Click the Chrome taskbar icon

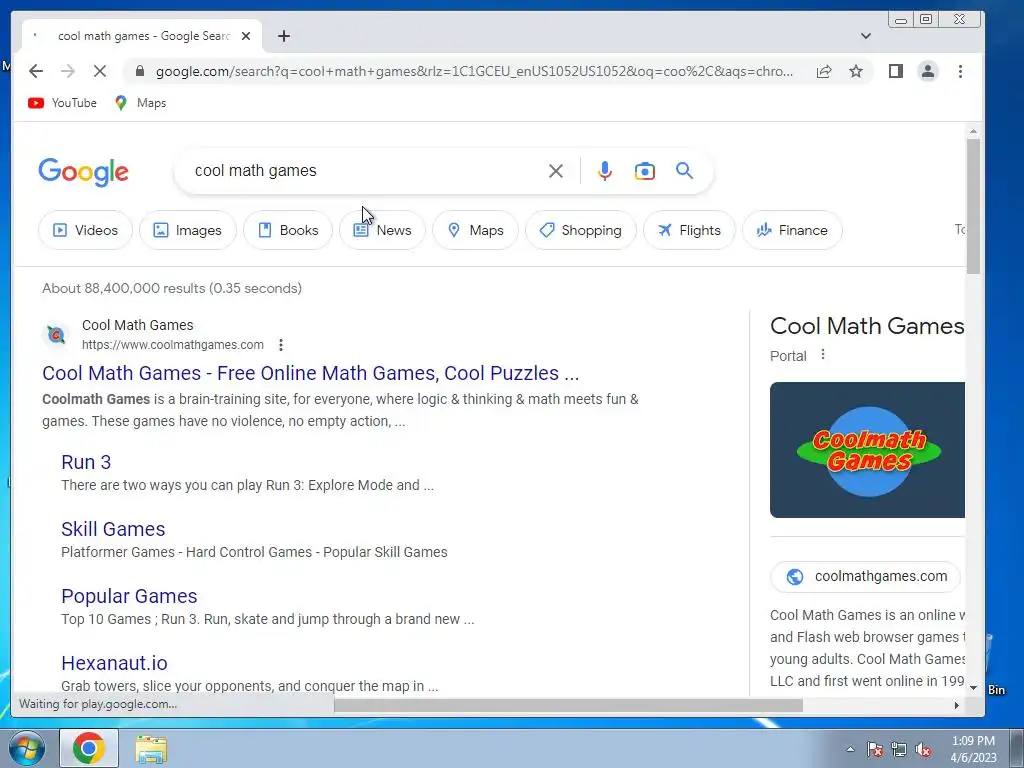click(89, 748)
